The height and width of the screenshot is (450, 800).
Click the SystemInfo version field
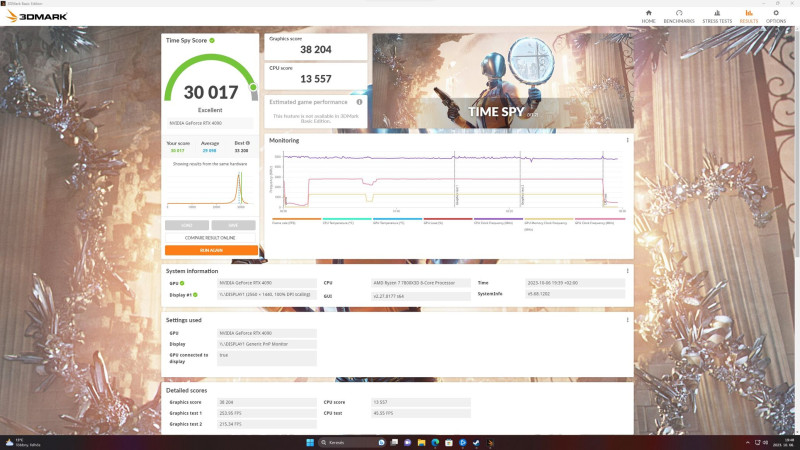[x=575, y=294]
